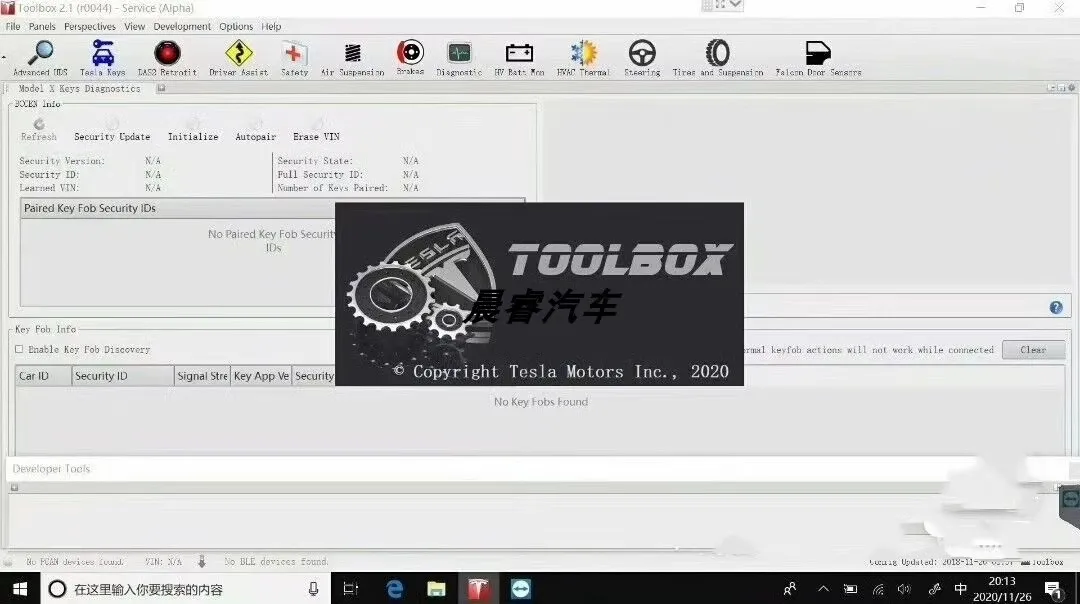
Task: Open the View menu
Action: point(134,26)
